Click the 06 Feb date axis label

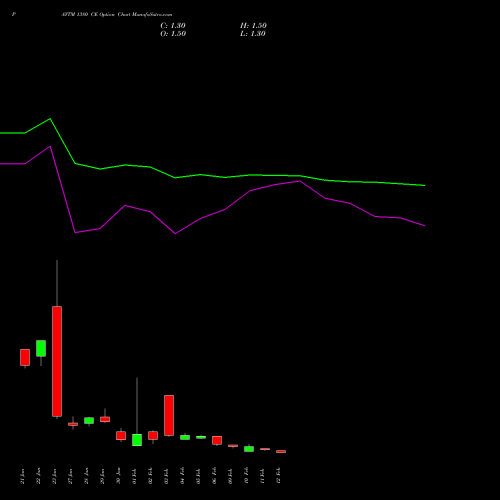point(214,476)
